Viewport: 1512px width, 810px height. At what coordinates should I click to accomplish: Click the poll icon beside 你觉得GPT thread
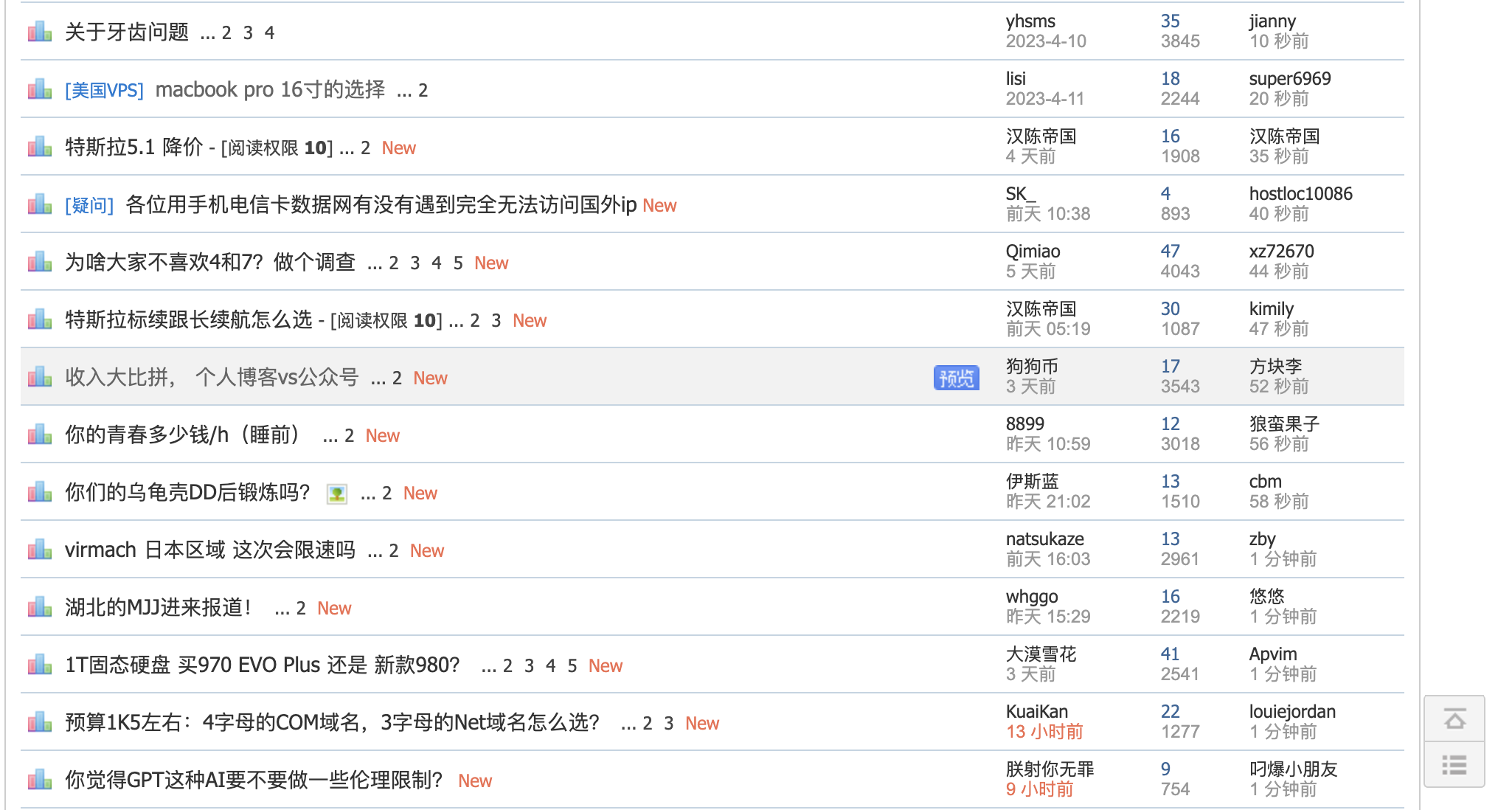point(40,780)
